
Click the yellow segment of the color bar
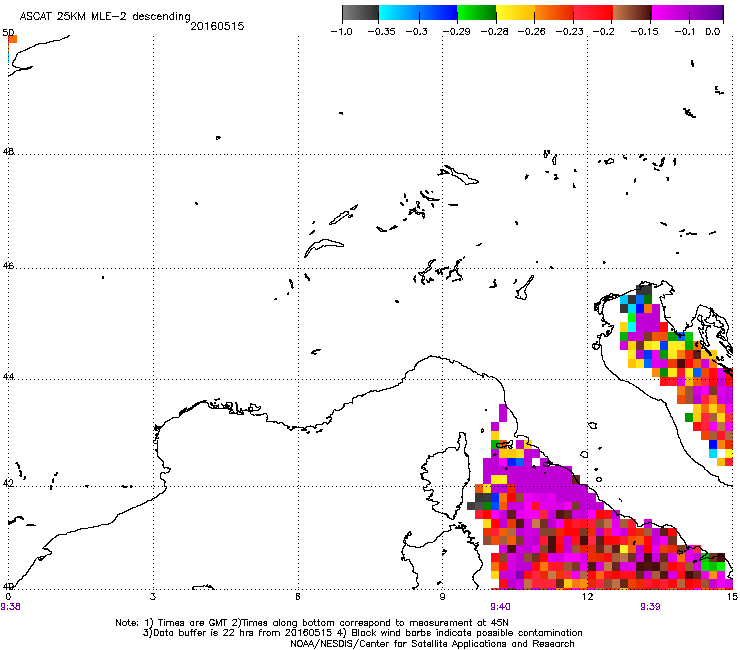pyautogui.click(x=515, y=13)
